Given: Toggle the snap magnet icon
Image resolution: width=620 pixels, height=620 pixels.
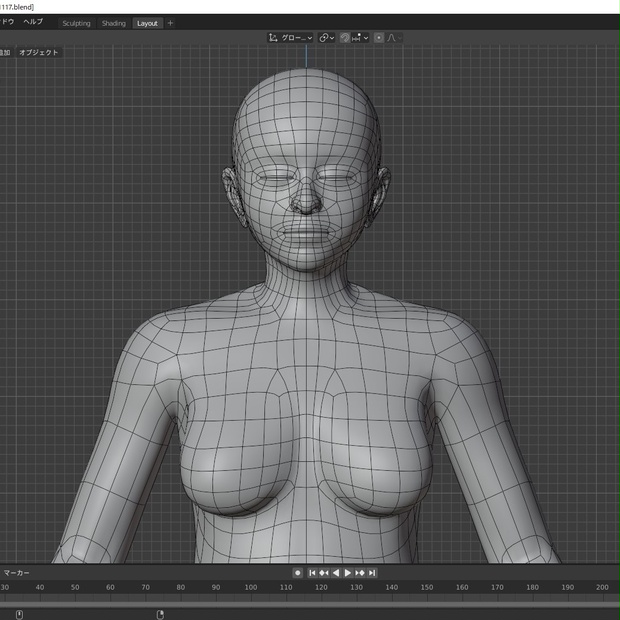Looking at the screenshot, I should (345, 38).
